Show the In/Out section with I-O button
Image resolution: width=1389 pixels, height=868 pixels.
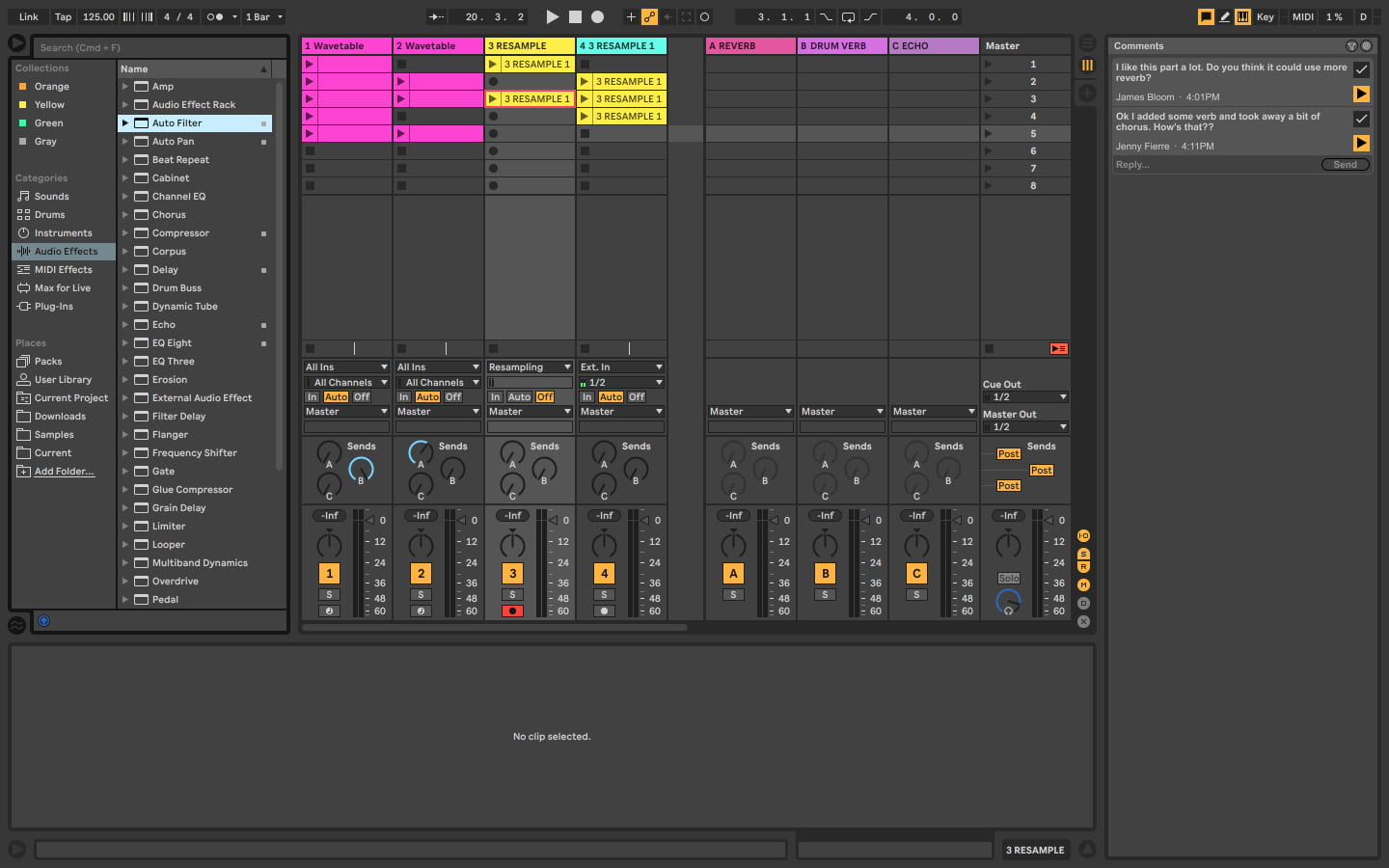1083,536
